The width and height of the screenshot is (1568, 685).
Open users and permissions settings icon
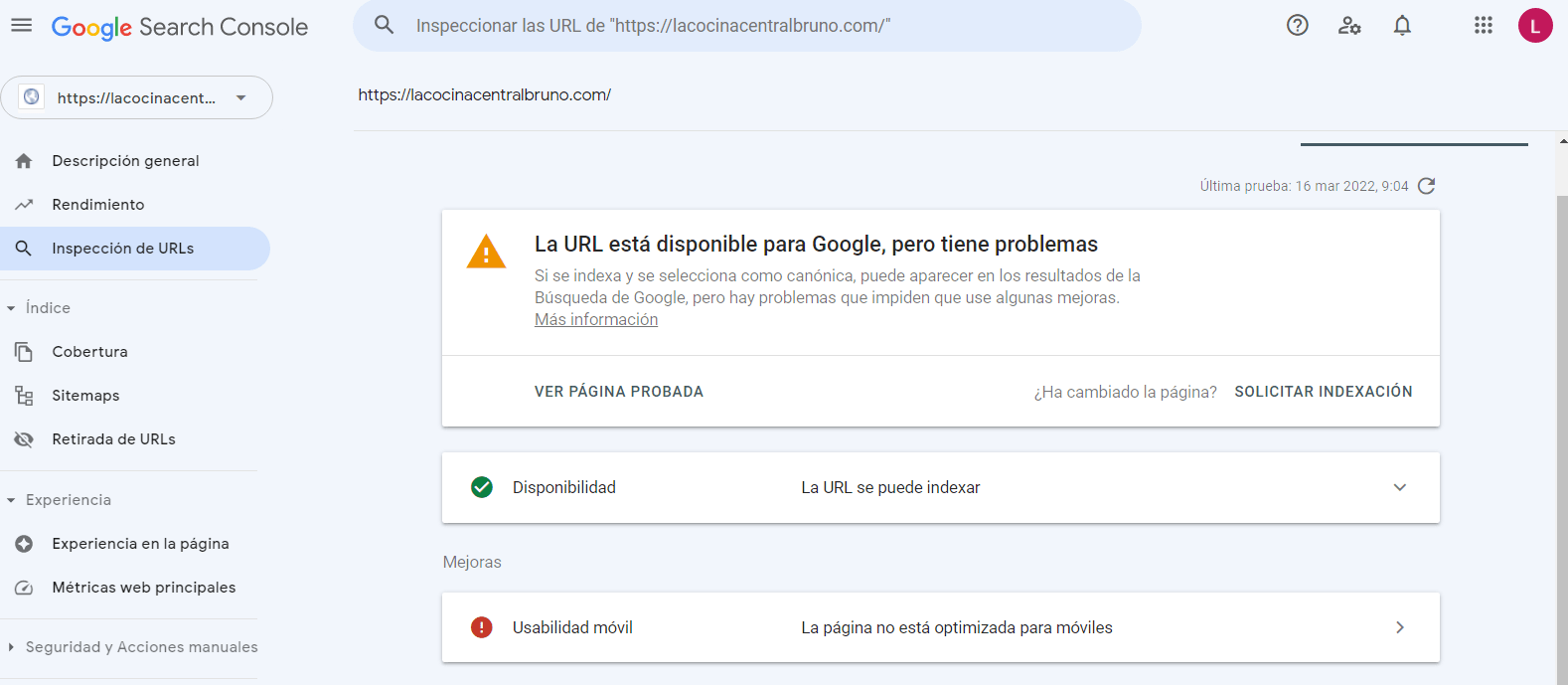click(1349, 26)
